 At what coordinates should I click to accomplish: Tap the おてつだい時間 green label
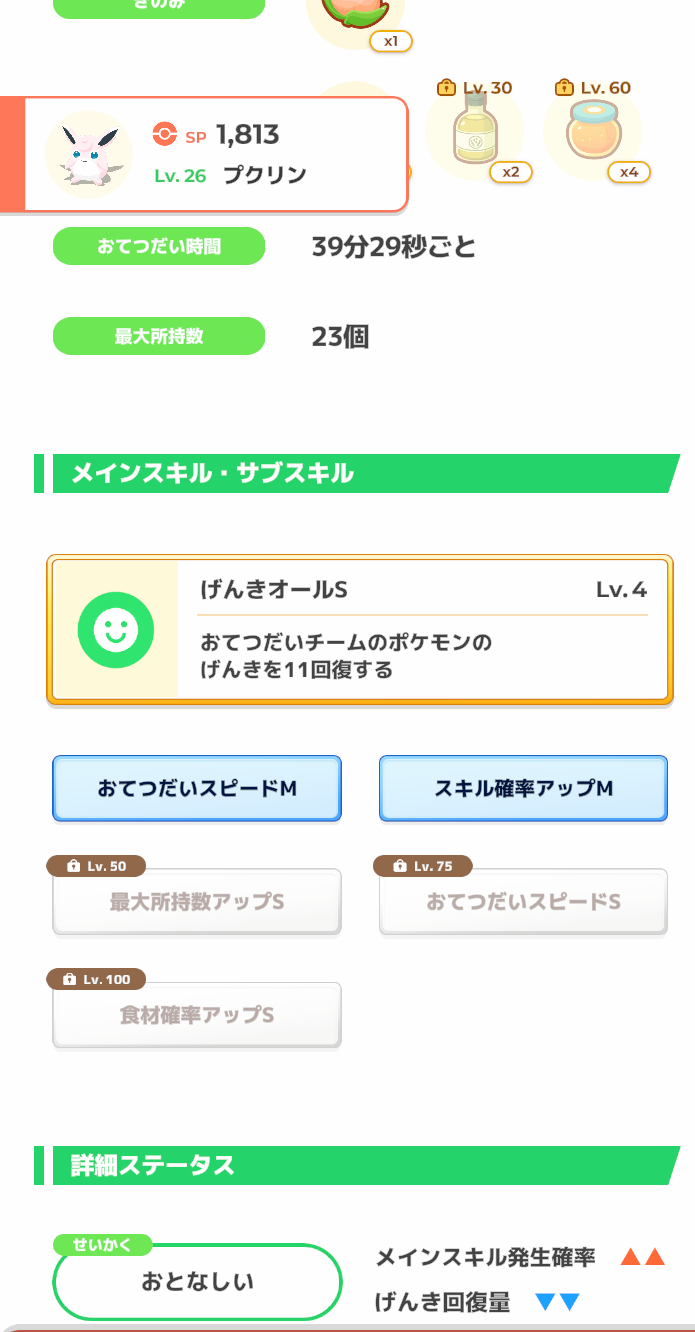tap(159, 246)
